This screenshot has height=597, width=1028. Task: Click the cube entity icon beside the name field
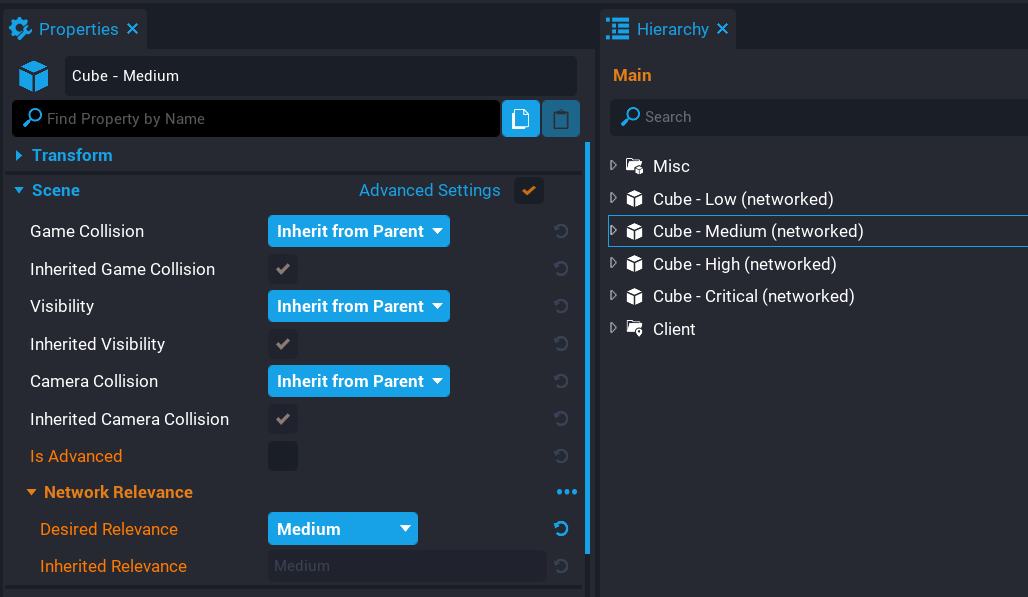[33, 75]
